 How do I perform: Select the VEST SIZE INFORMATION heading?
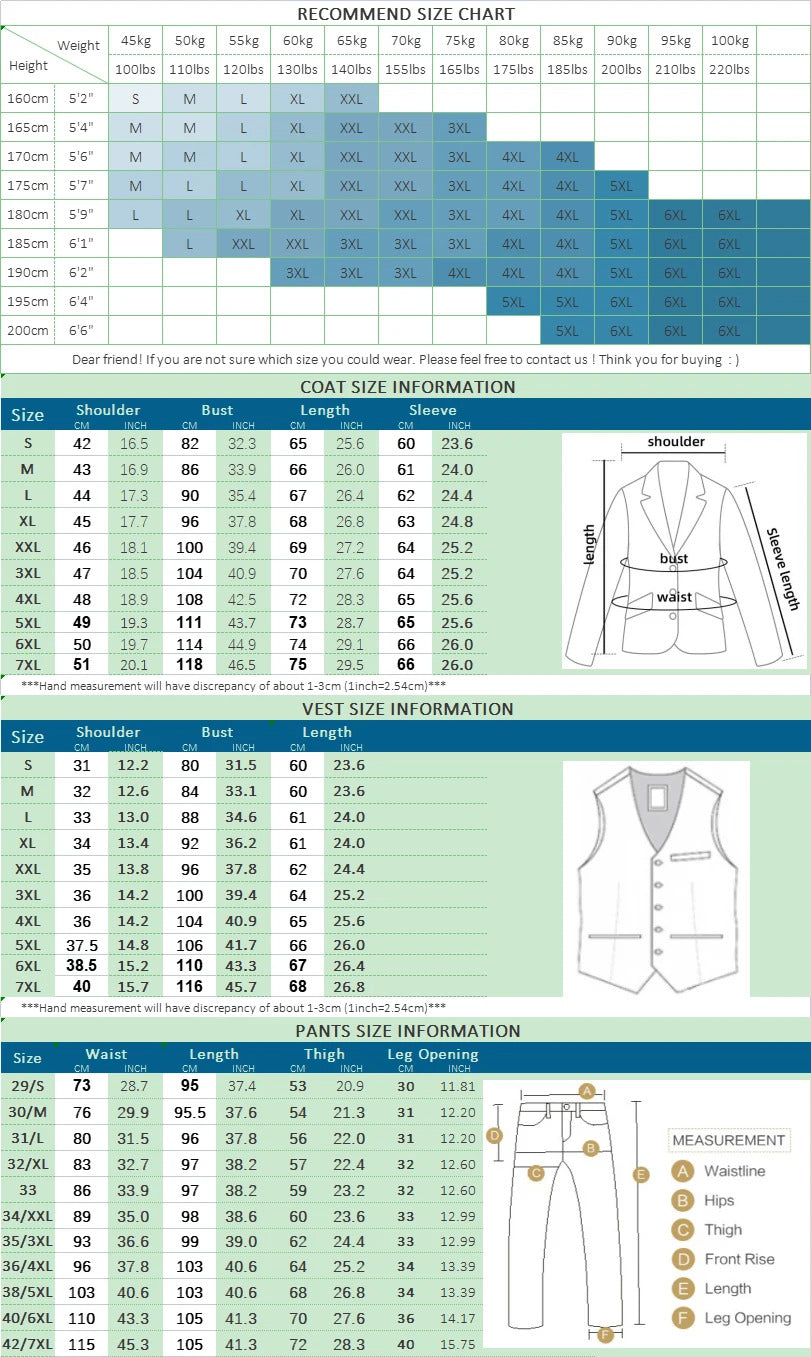(407, 709)
